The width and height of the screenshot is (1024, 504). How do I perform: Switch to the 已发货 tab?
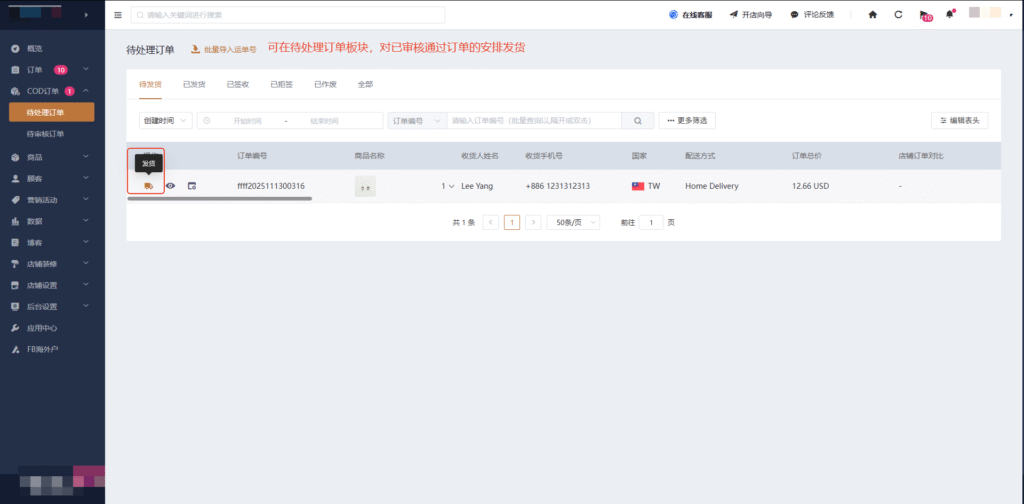click(x=194, y=84)
